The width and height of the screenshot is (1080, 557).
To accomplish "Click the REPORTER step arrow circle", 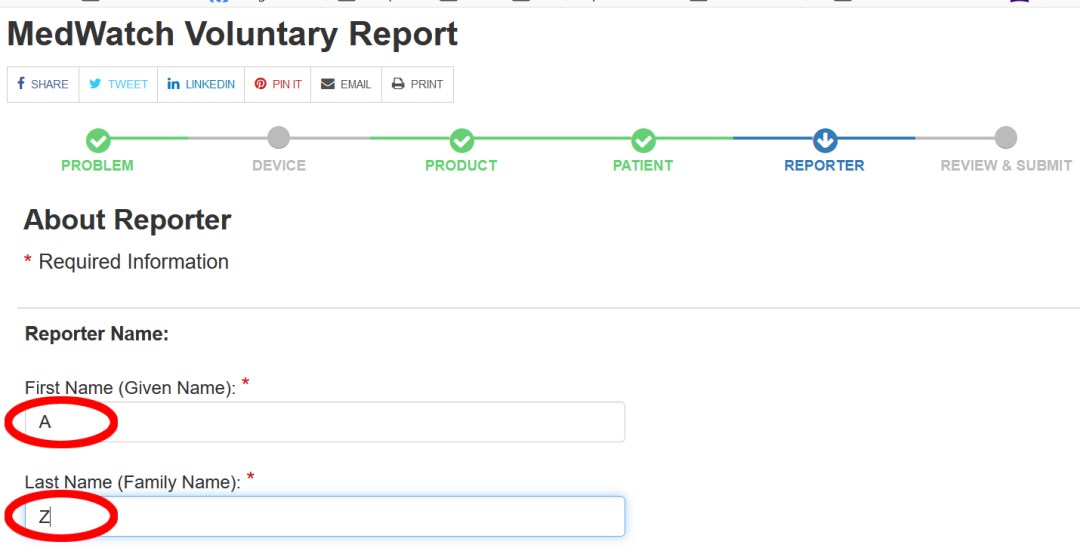I will click(x=825, y=140).
